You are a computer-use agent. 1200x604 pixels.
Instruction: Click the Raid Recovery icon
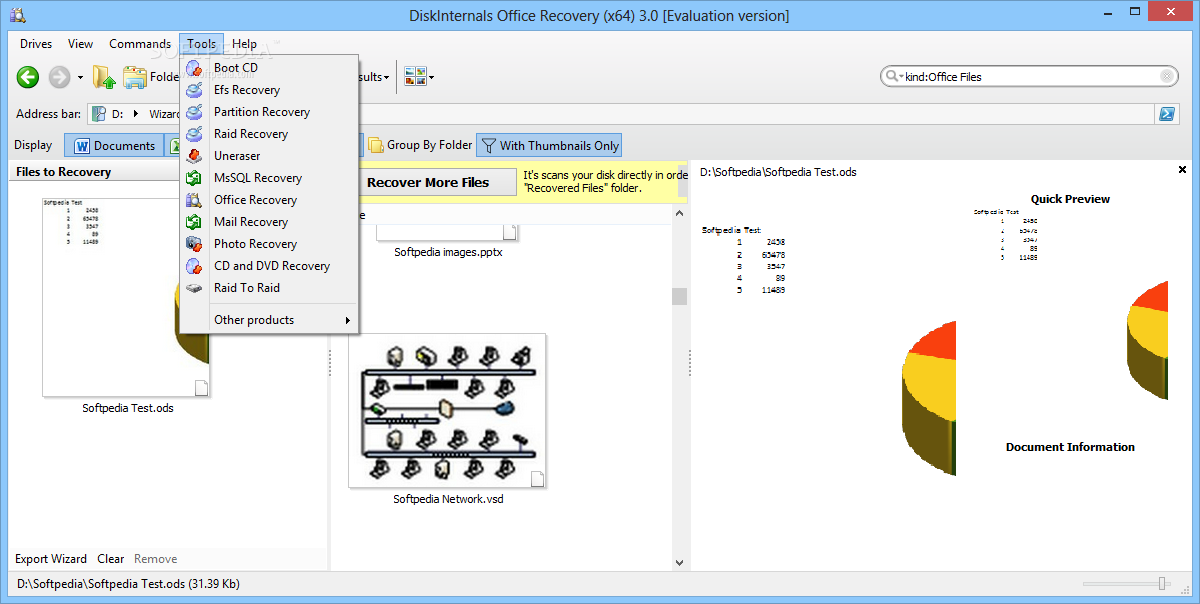(194, 134)
